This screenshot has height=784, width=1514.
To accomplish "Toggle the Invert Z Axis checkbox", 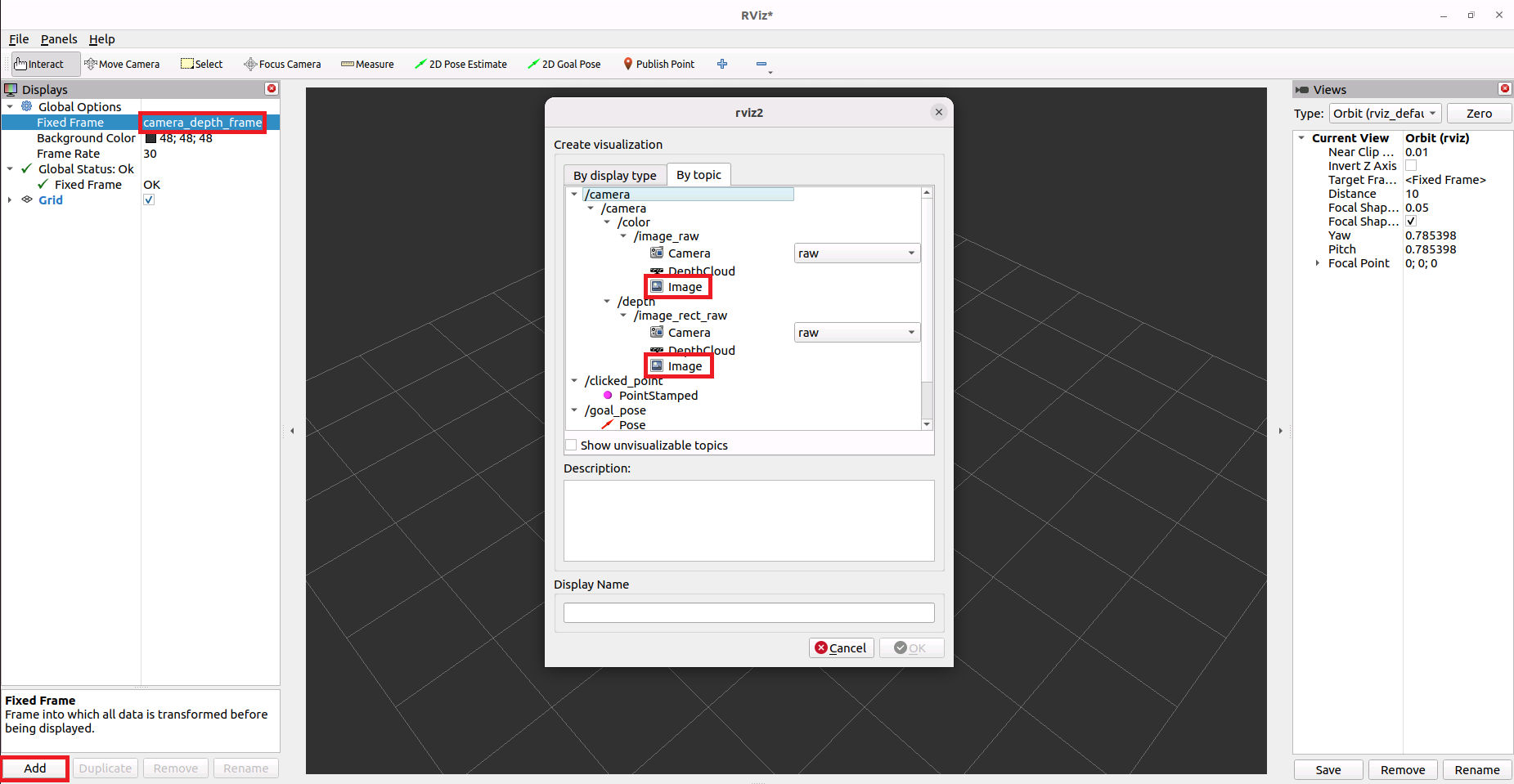I will coord(1411,166).
